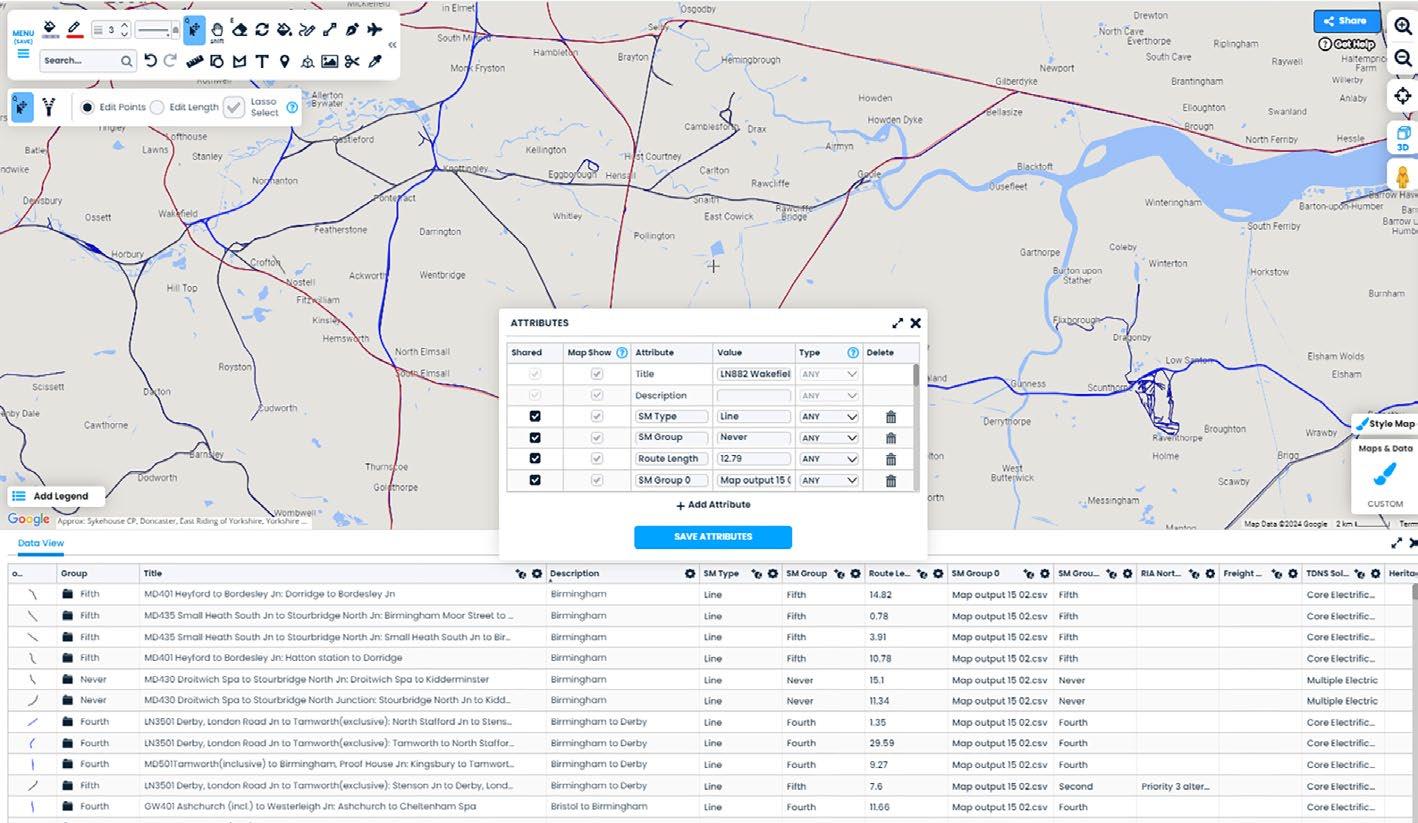
Task: Toggle the Lasso Select checkbox
Action: (x=234, y=107)
